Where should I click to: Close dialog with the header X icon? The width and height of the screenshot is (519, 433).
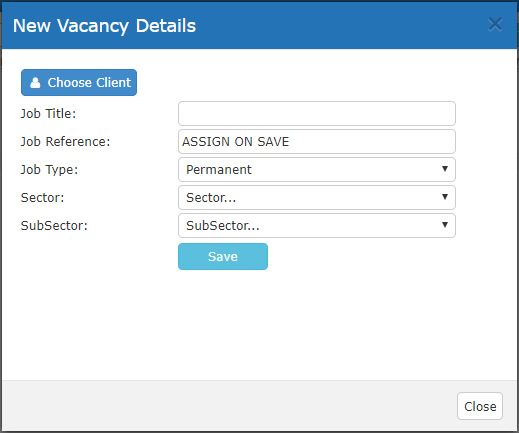pos(495,25)
